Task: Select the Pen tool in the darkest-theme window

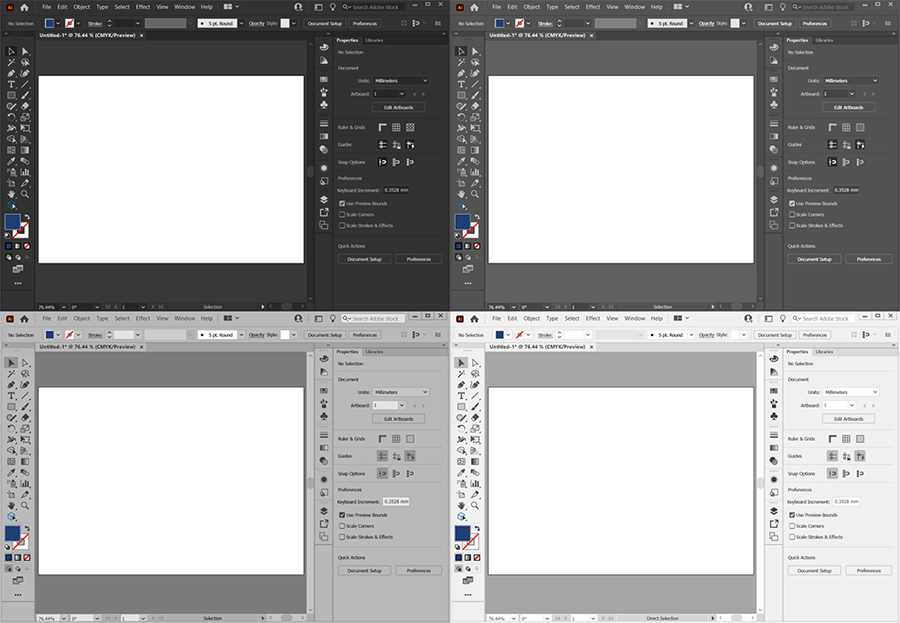Action: [12, 73]
